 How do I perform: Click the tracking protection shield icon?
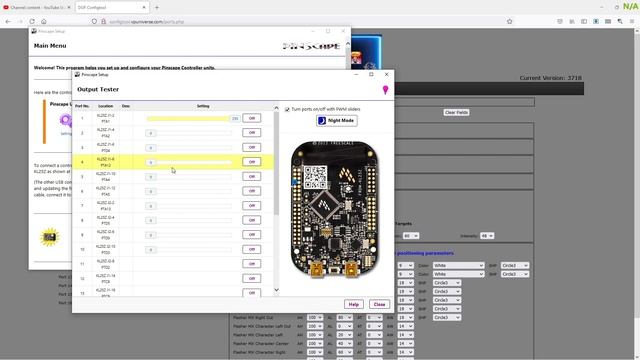pyautogui.click(x=94, y=22)
